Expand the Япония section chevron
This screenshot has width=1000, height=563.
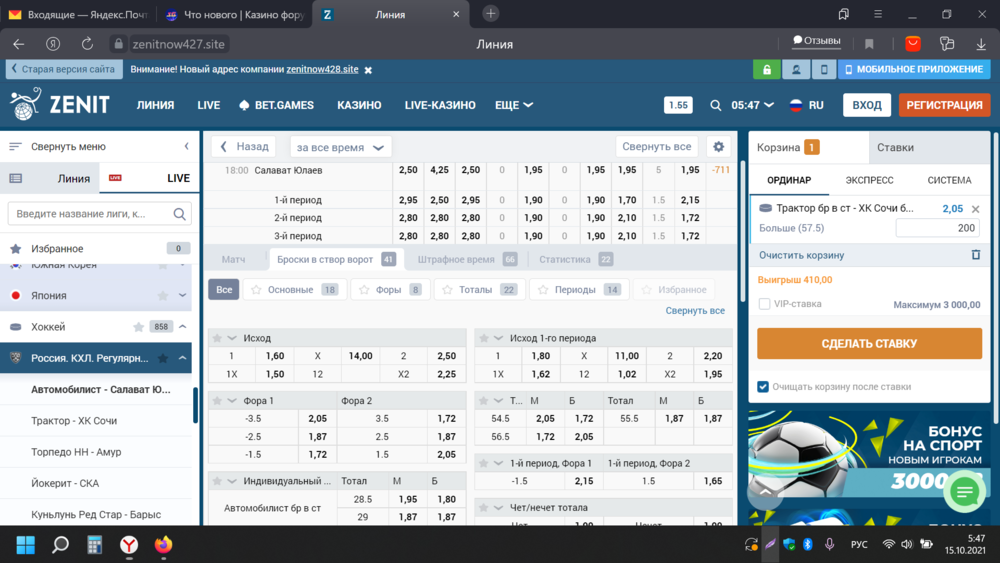(183, 295)
